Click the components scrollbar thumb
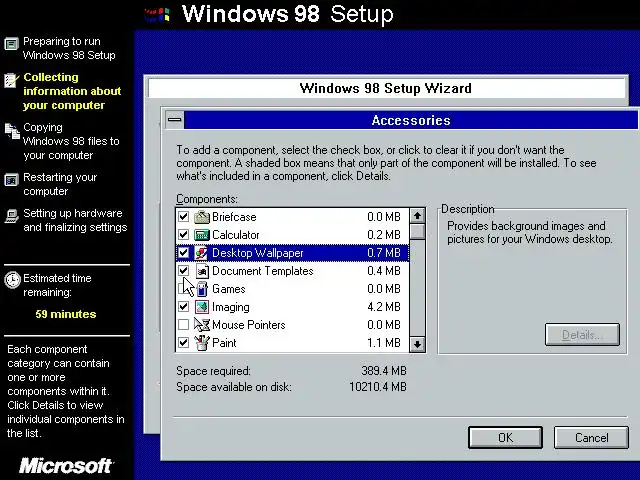 coord(417,231)
